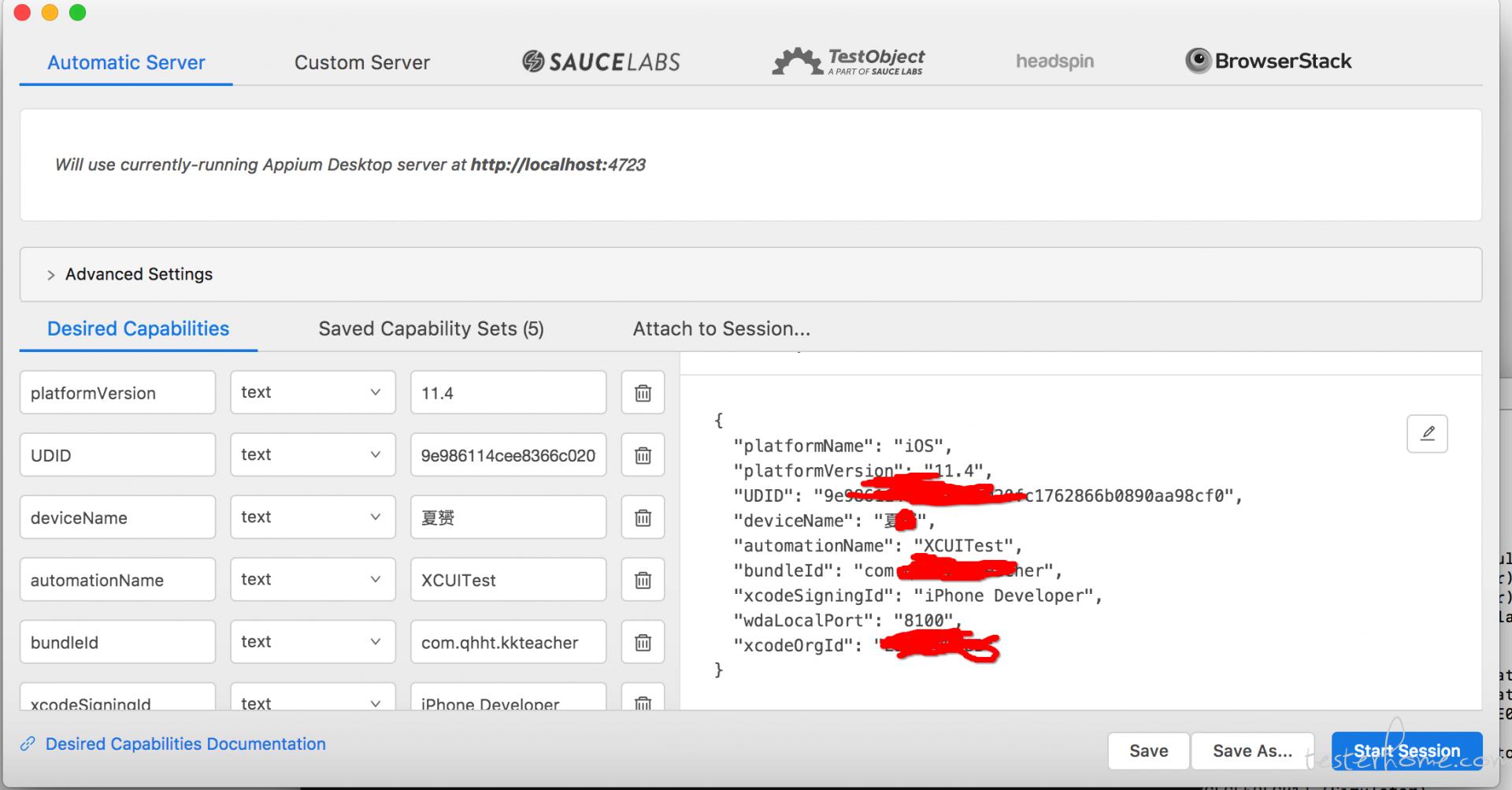Screen dimensions: 1512x790
Task: Click the Start Session button
Action: [x=1406, y=751]
